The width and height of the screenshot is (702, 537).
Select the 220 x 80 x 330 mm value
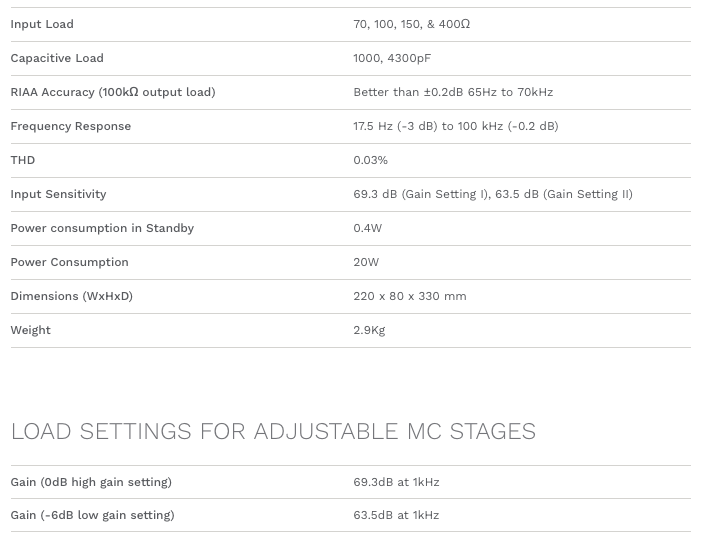(409, 296)
